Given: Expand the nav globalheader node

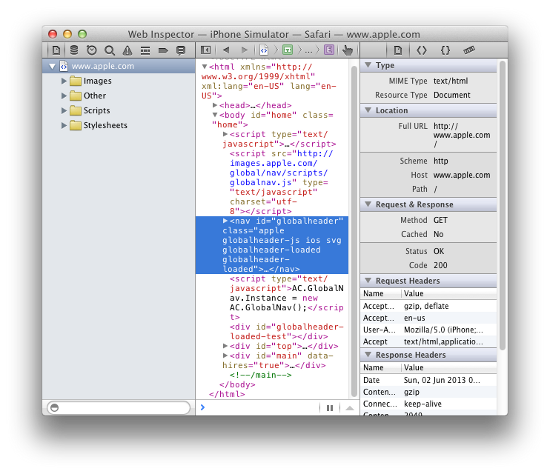Looking at the screenshot, I should [x=225, y=221].
